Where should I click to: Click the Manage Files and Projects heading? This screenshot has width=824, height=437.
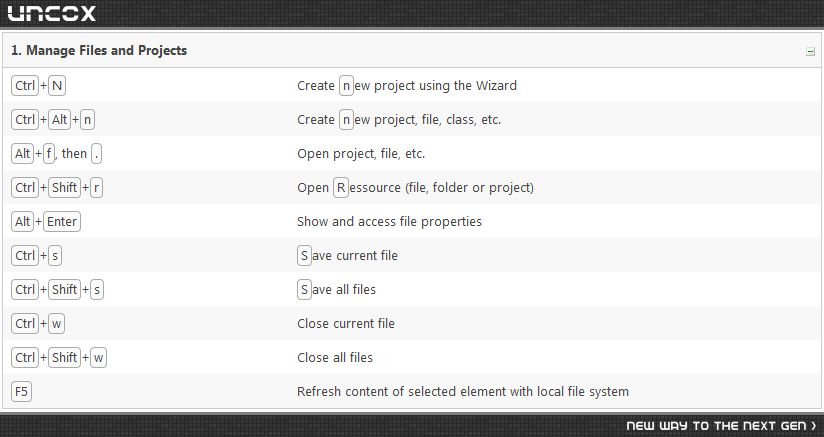tap(99, 50)
